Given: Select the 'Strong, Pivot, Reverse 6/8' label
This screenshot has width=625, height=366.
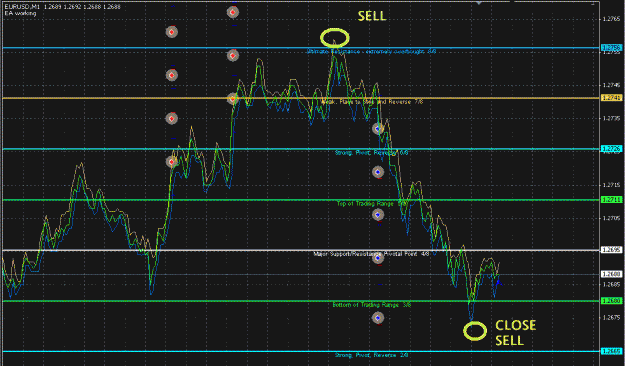Looking at the screenshot, I should 371,152.
